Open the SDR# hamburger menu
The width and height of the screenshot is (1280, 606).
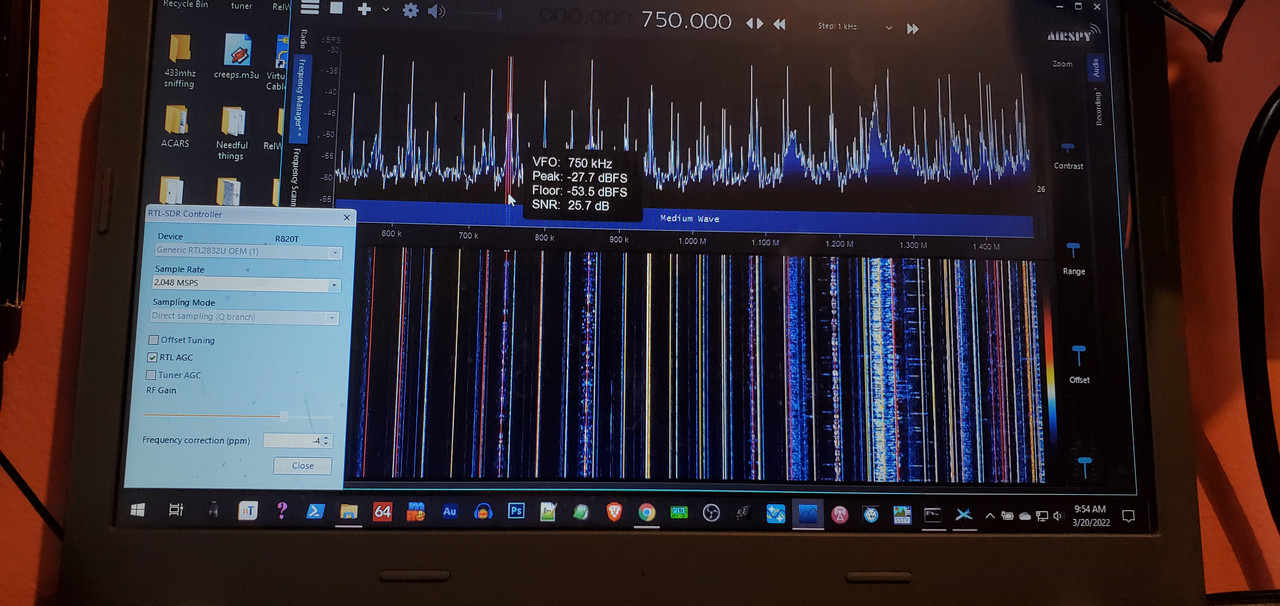(309, 8)
